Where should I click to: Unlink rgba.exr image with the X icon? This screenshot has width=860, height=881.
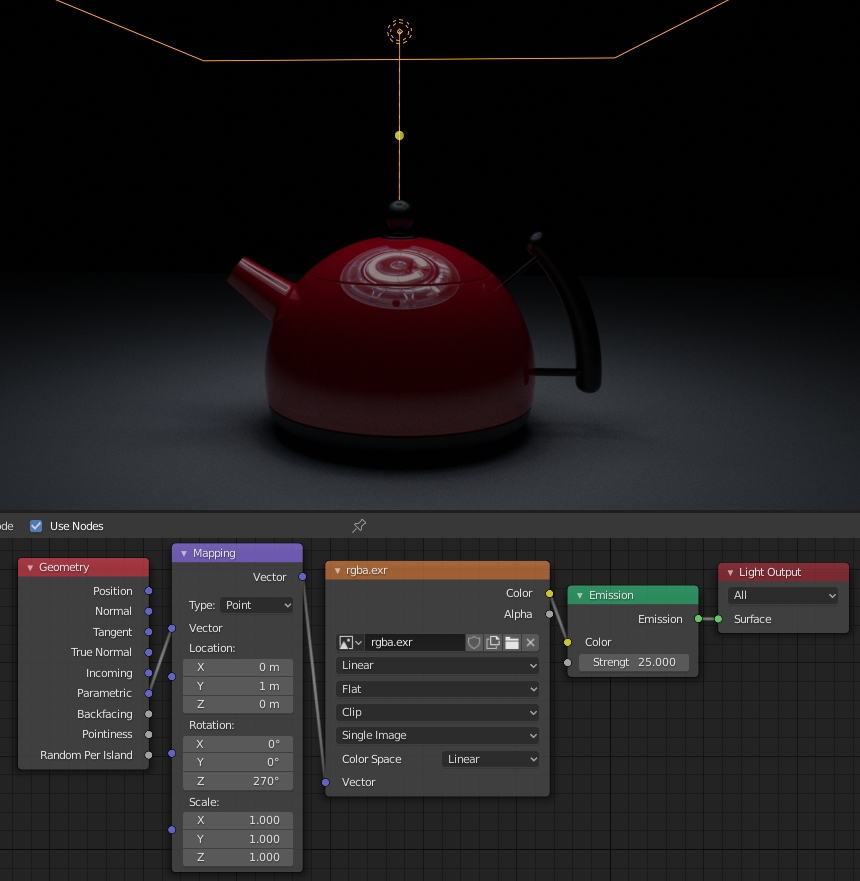[530, 642]
